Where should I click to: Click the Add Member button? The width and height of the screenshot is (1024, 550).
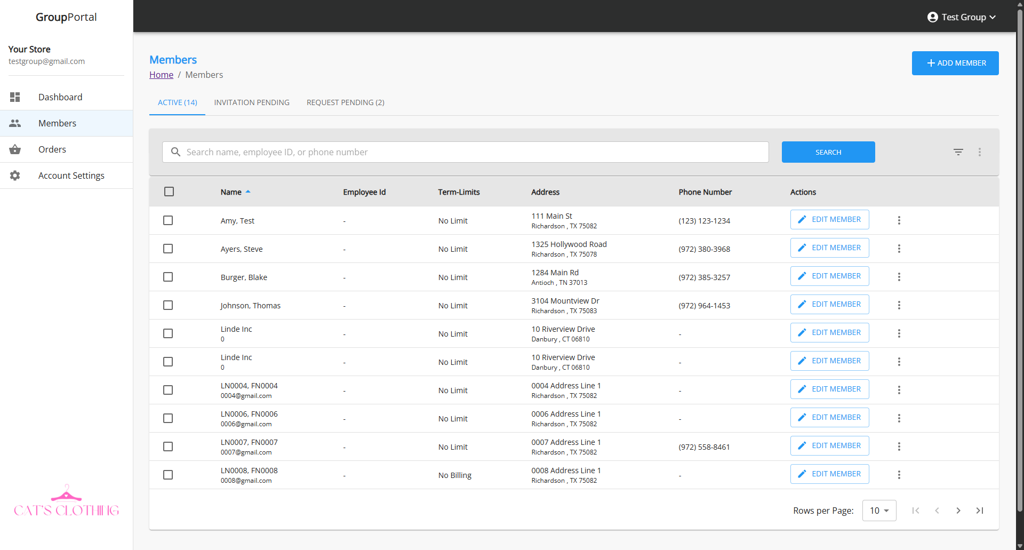point(955,63)
